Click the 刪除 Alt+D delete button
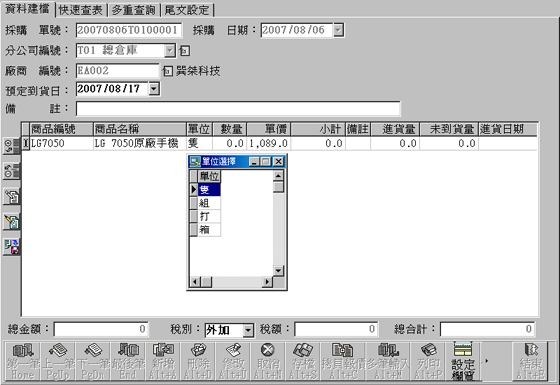560x385 pixels. click(198, 361)
